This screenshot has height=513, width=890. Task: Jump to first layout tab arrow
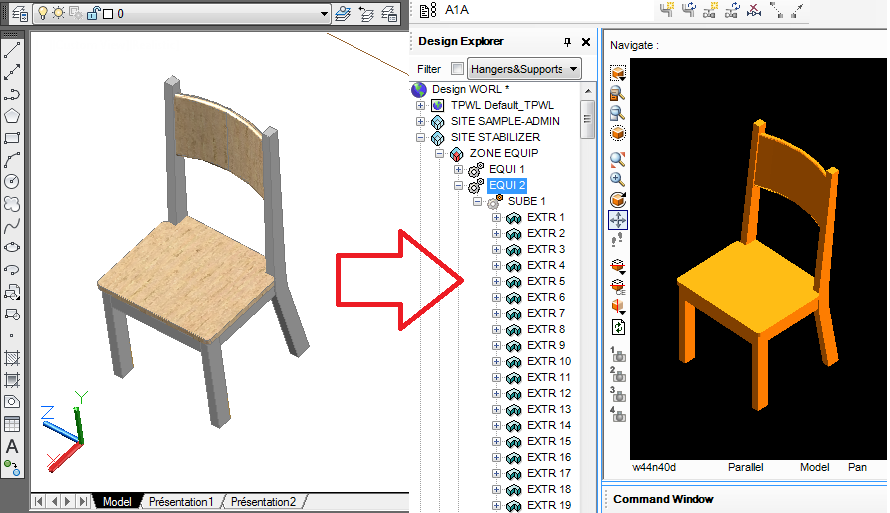pyautogui.click(x=39, y=502)
